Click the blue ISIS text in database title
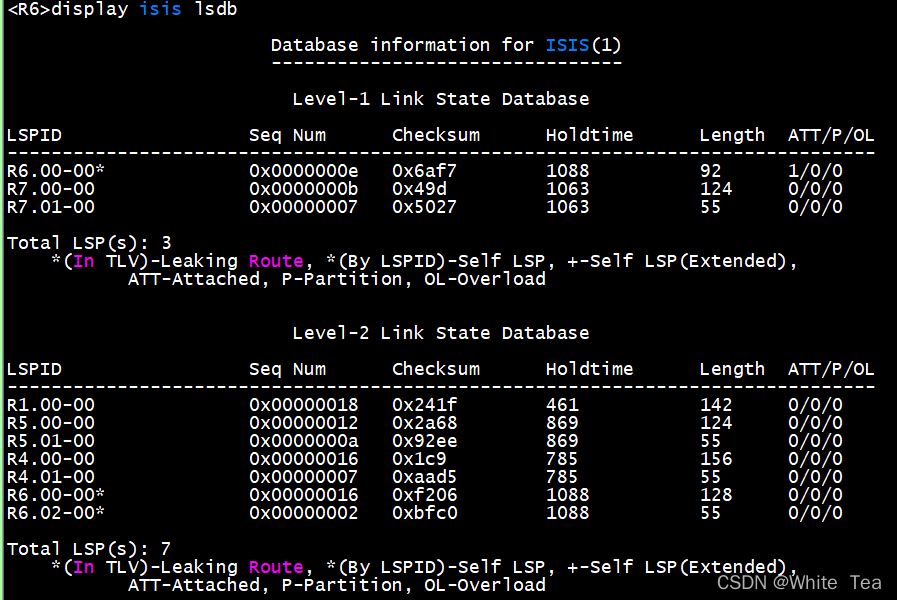The image size is (897, 600). 567,45
